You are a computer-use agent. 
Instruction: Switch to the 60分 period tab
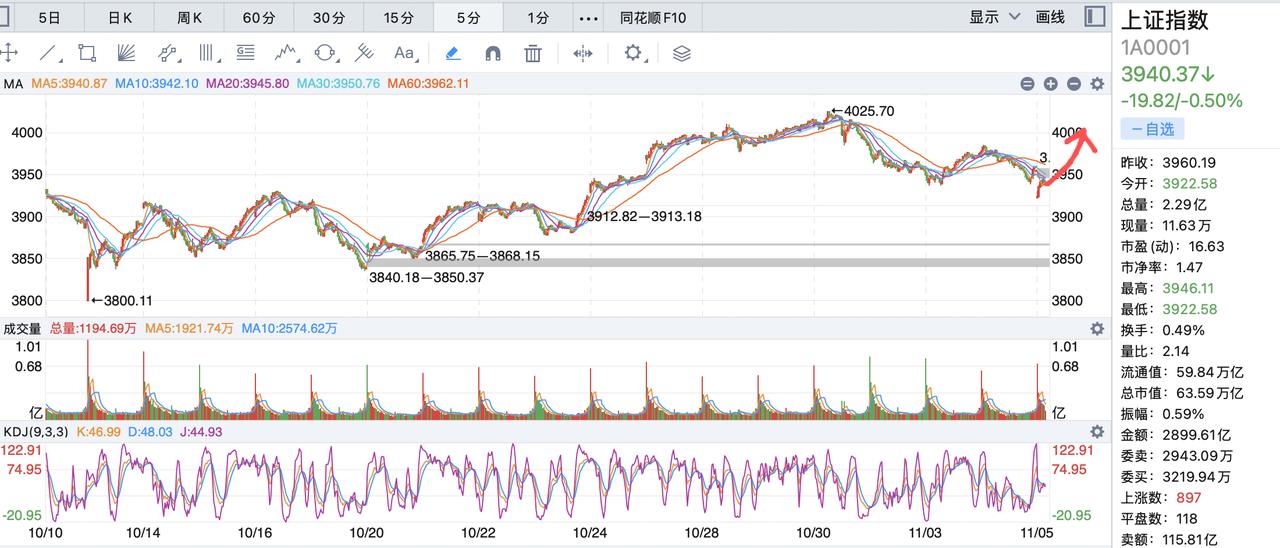click(x=259, y=18)
